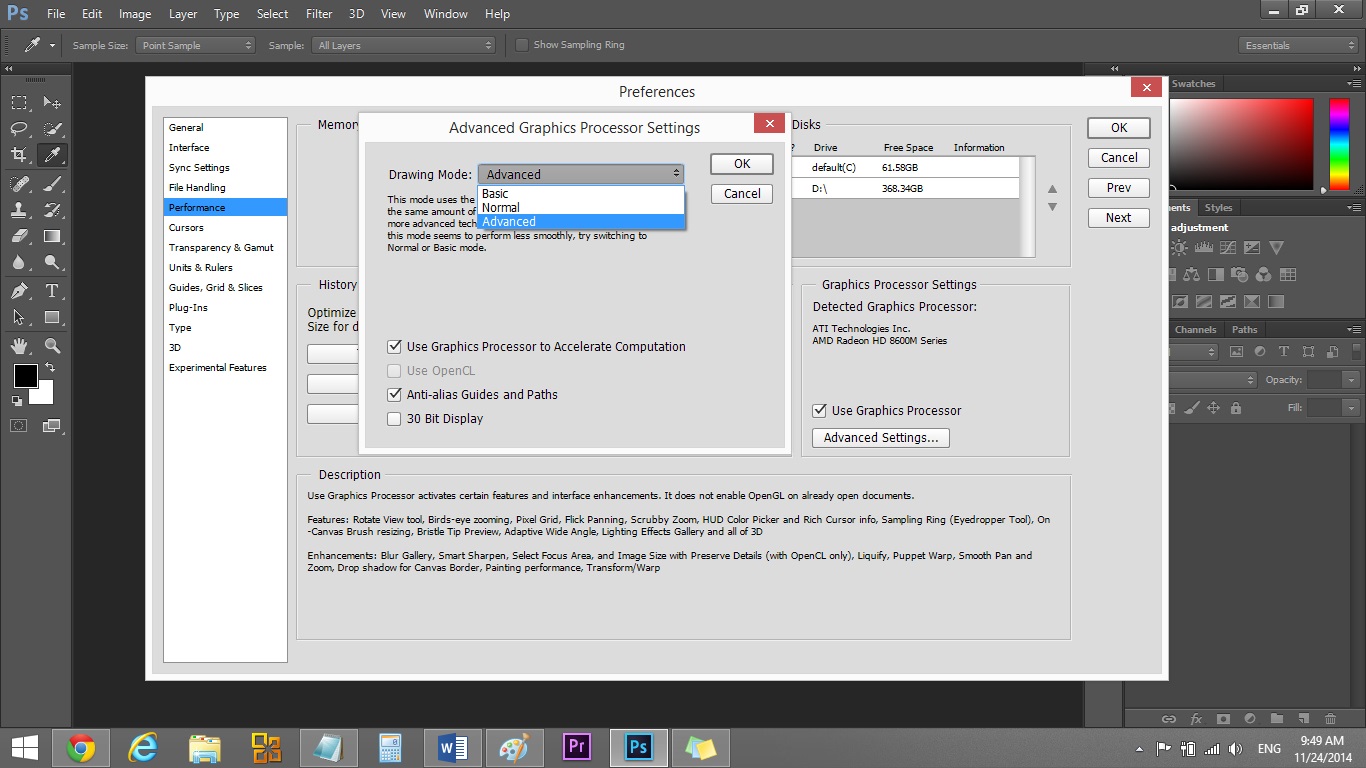
Task: Click the rainbow hue slider strip
Action: point(1338,144)
